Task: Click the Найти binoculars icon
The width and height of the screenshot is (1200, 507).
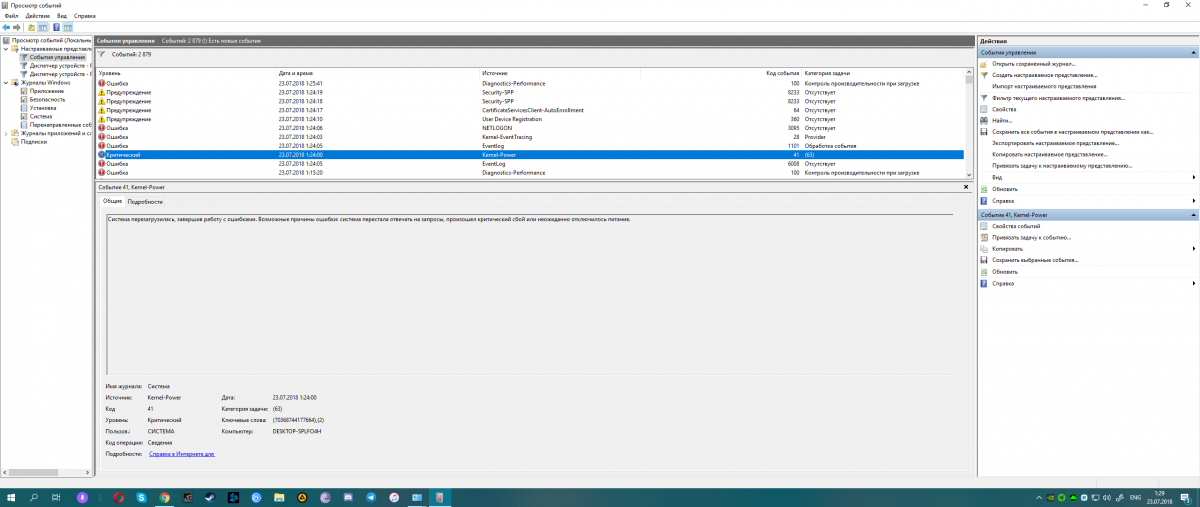Action: click(x=984, y=120)
